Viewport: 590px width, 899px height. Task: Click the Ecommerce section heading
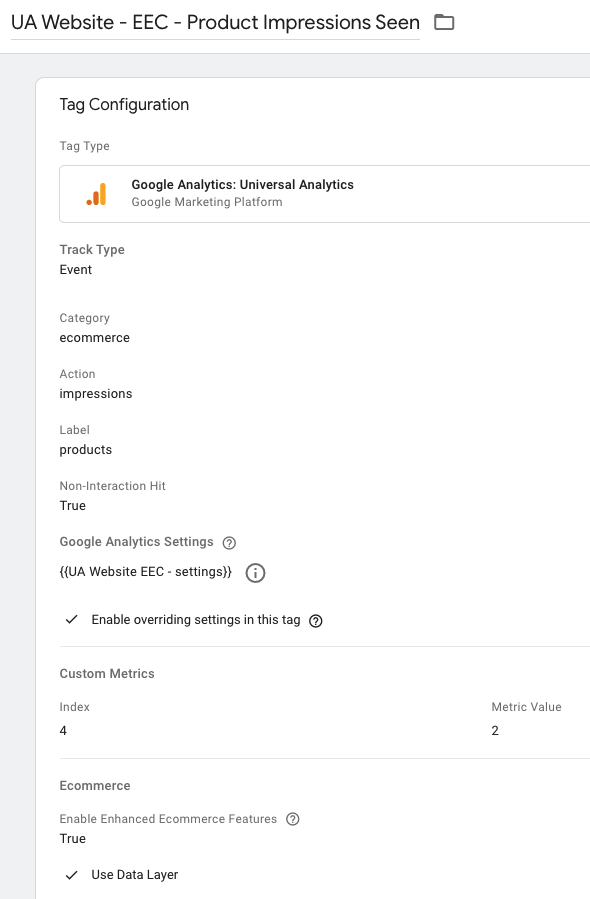click(x=95, y=785)
